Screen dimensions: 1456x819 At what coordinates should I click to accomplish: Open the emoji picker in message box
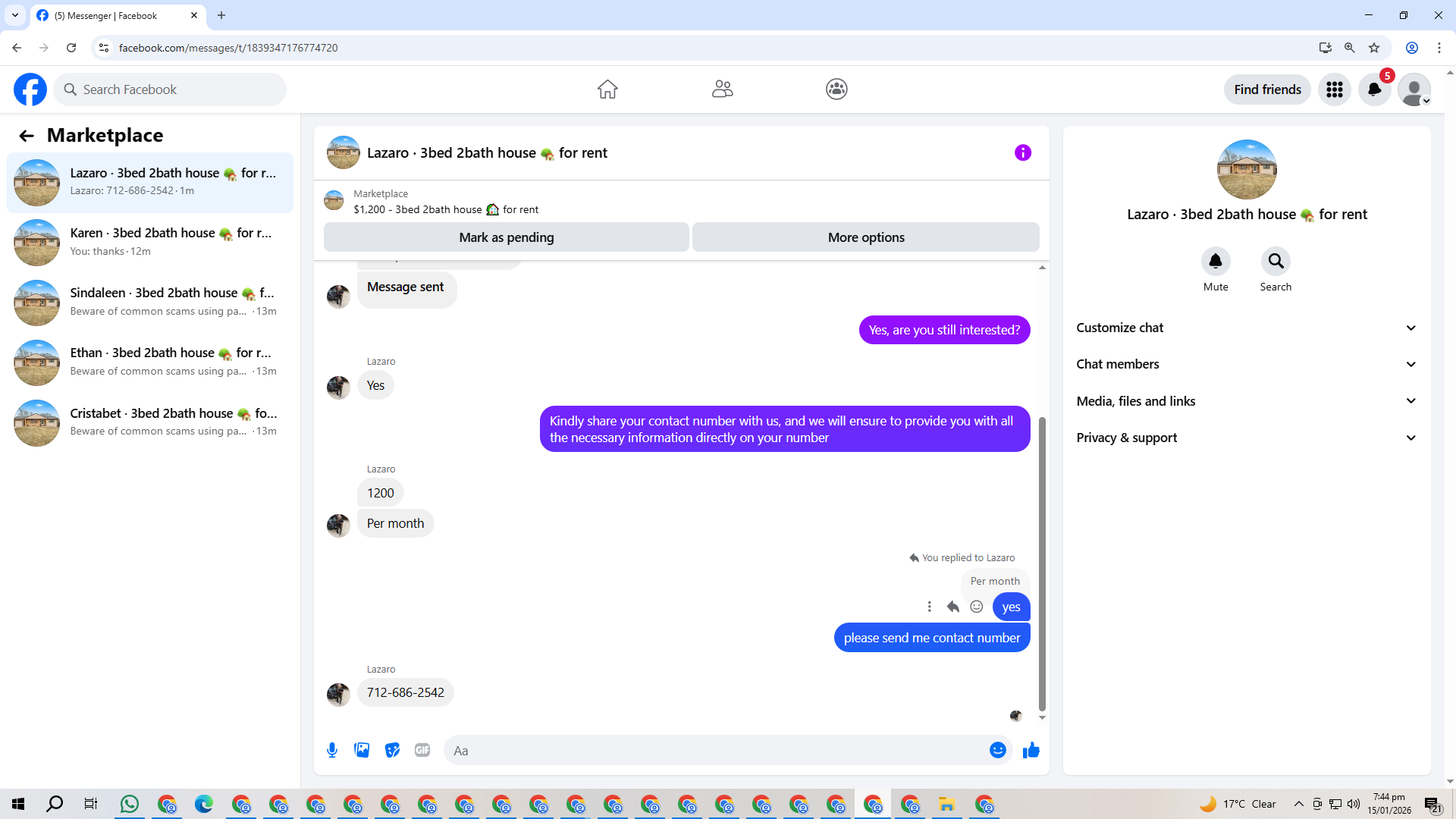click(x=997, y=751)
